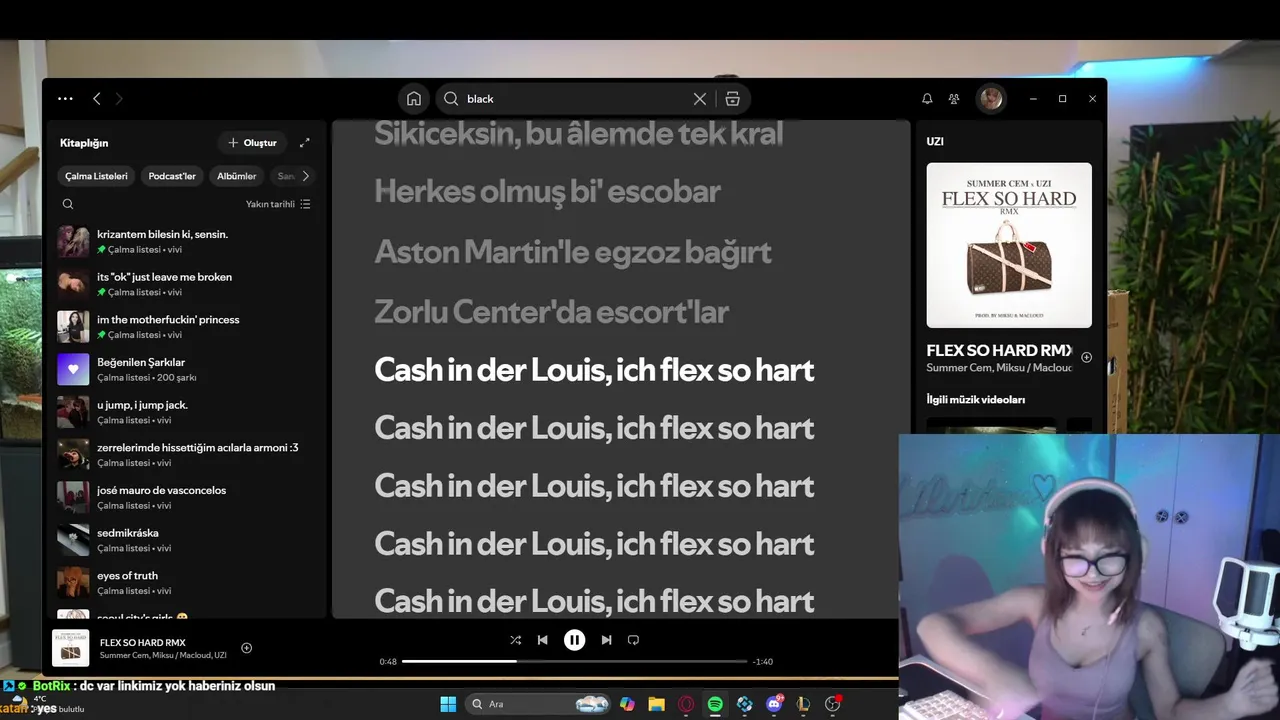Open the FLEX SO HARD RMX title link in right panel
The image size is (1280, 720).
999,351
